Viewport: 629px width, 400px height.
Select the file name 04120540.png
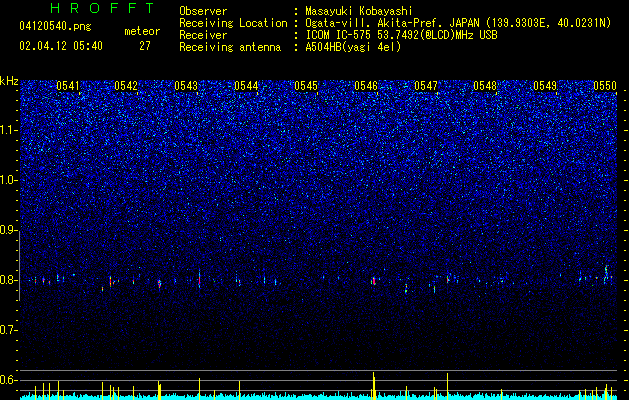tap(55, 27)
